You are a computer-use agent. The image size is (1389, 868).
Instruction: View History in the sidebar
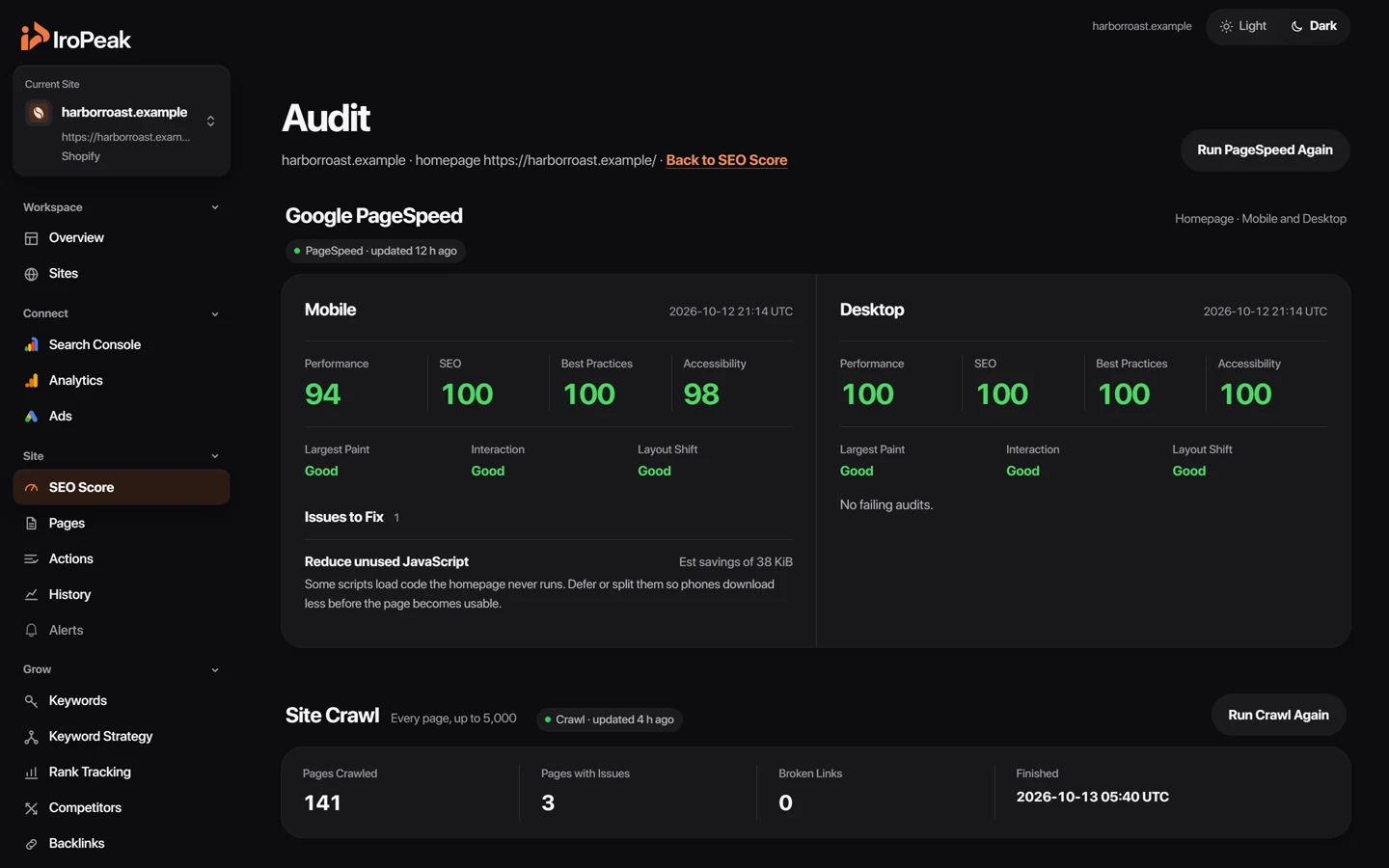point(122,595)
